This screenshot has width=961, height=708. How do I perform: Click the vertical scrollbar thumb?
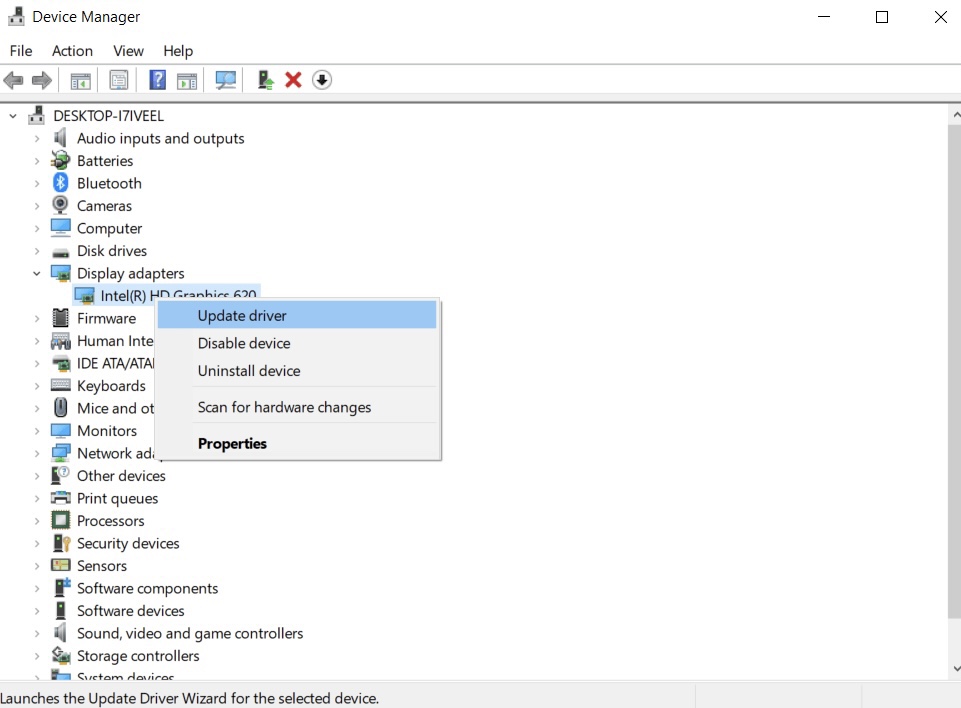click(x=955, y=371)
